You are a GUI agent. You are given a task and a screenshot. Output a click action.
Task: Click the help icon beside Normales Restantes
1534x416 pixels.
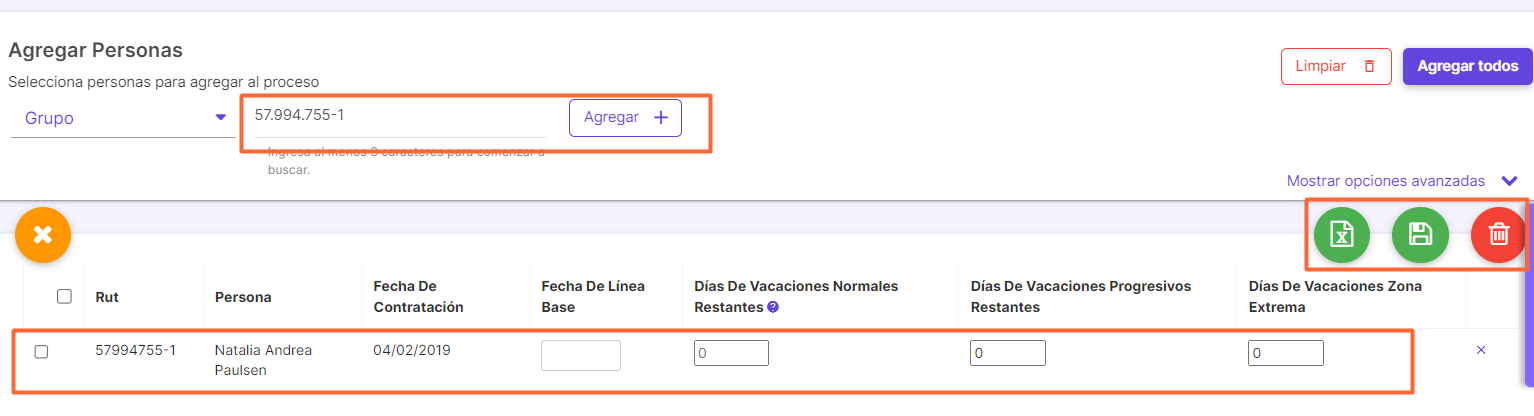[773, 307]
